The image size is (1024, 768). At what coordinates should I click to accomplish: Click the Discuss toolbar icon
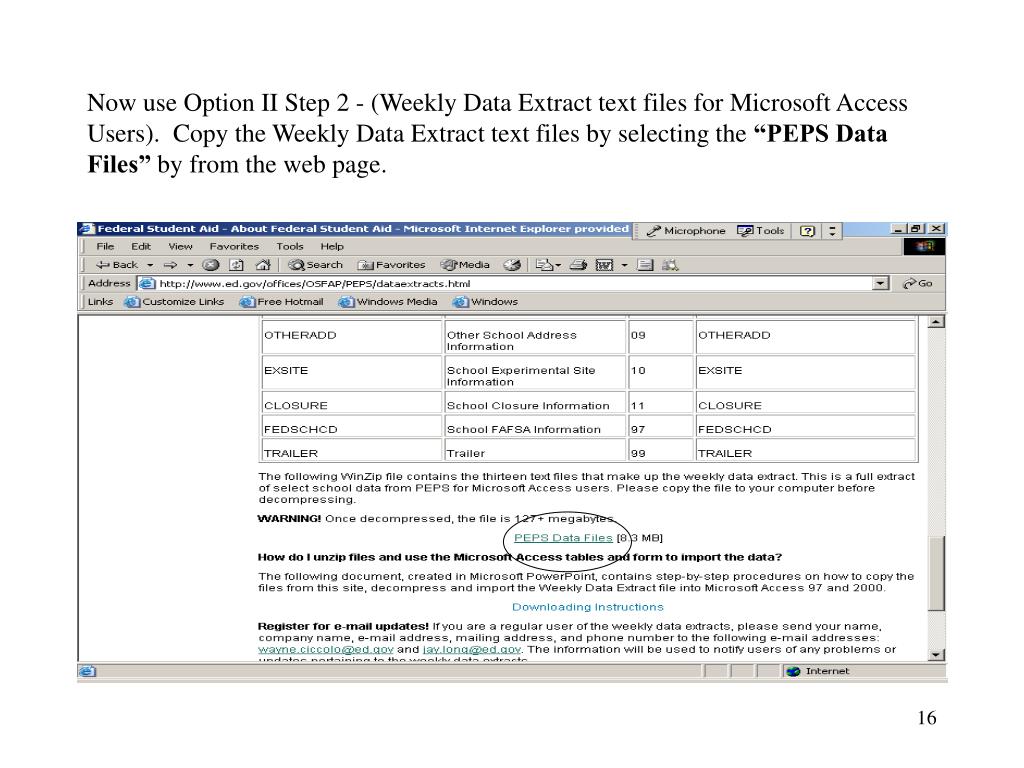[645, 265]
